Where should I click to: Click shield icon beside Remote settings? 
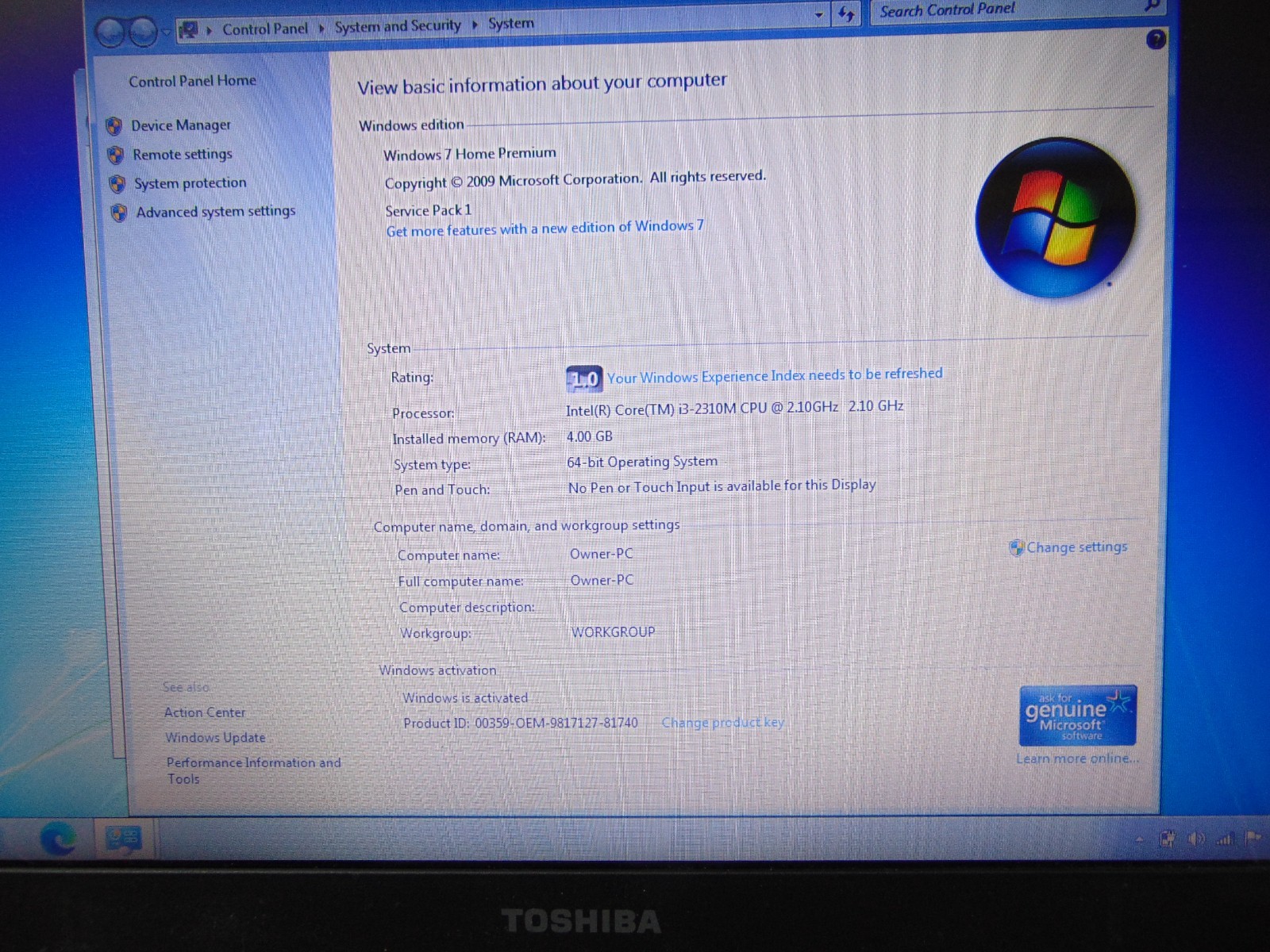pyautogui.click(x=116, y=155)
